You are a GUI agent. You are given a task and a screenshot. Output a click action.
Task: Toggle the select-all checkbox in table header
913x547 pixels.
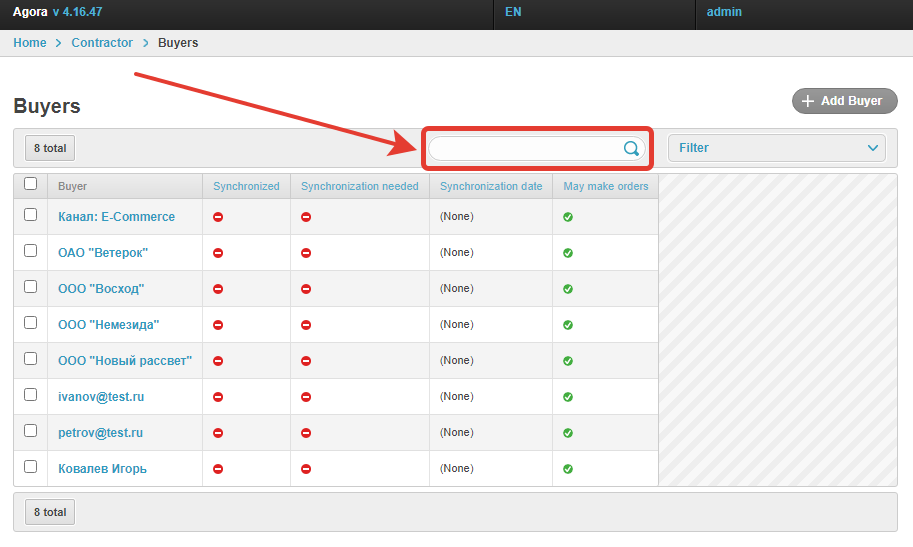click(30, 184)
